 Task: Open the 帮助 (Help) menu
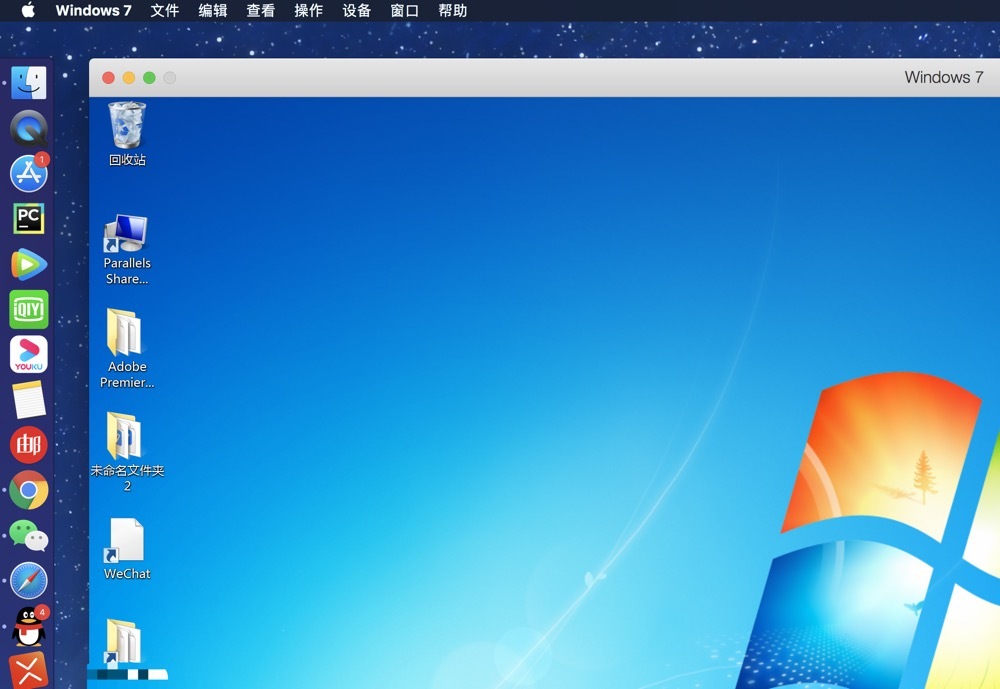(452, 10)
